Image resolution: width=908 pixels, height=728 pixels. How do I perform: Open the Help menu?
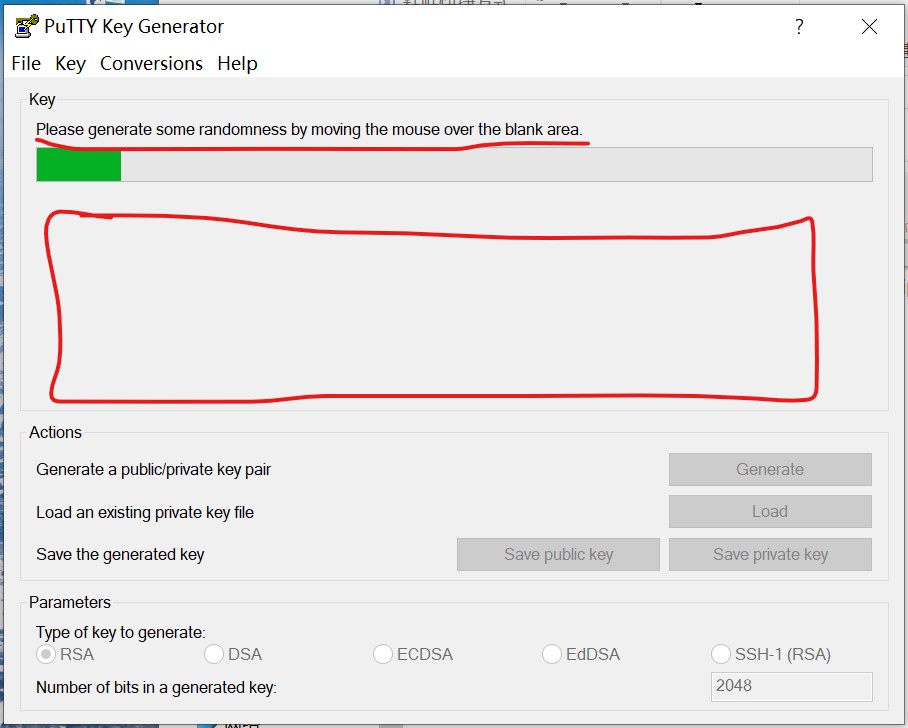tap(237, 63)
